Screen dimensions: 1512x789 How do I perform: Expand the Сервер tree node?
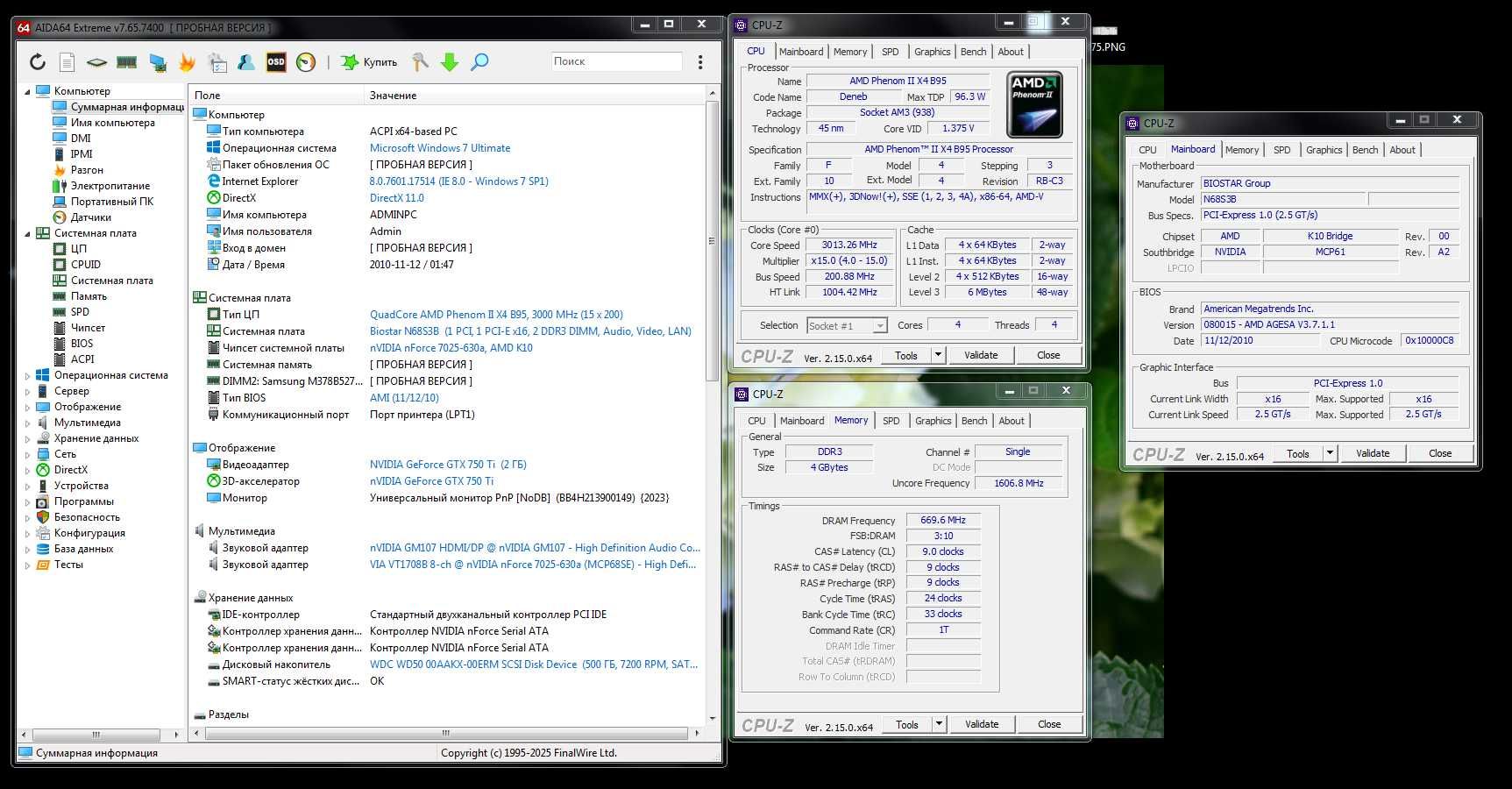tap(27, 391)
